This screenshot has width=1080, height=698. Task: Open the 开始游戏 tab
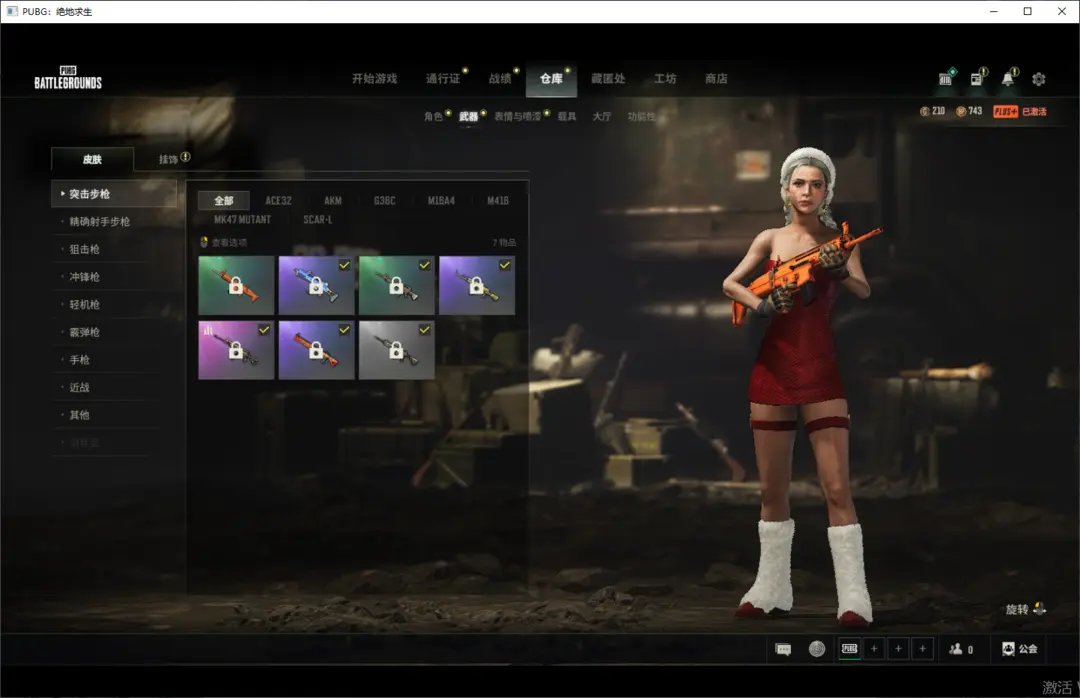click(x=375, y=79)
